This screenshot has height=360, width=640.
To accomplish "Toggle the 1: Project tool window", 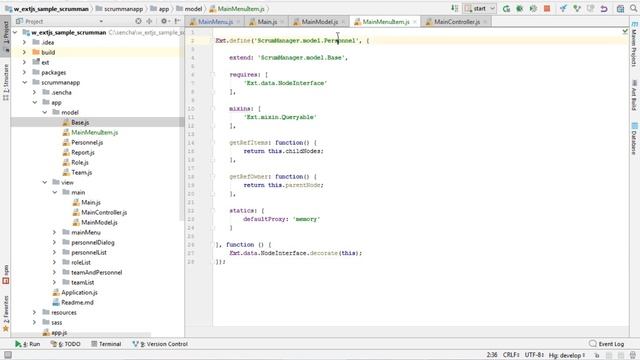I will pos(6,36).
